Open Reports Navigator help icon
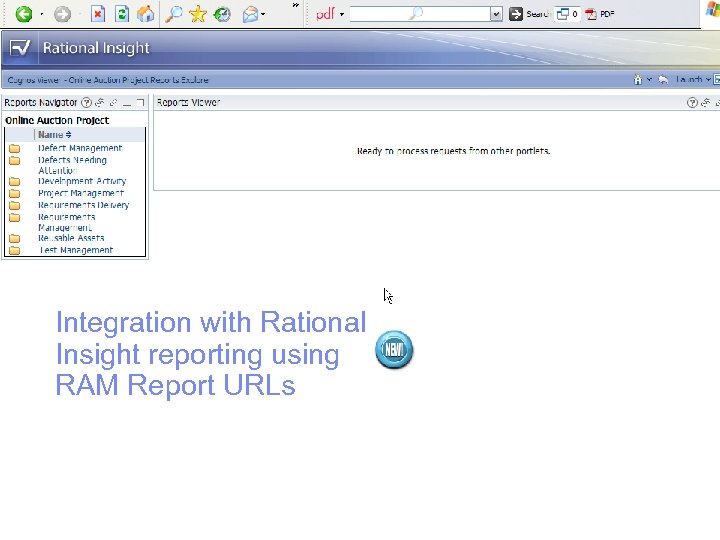The image size is (720, 540). 86,102
